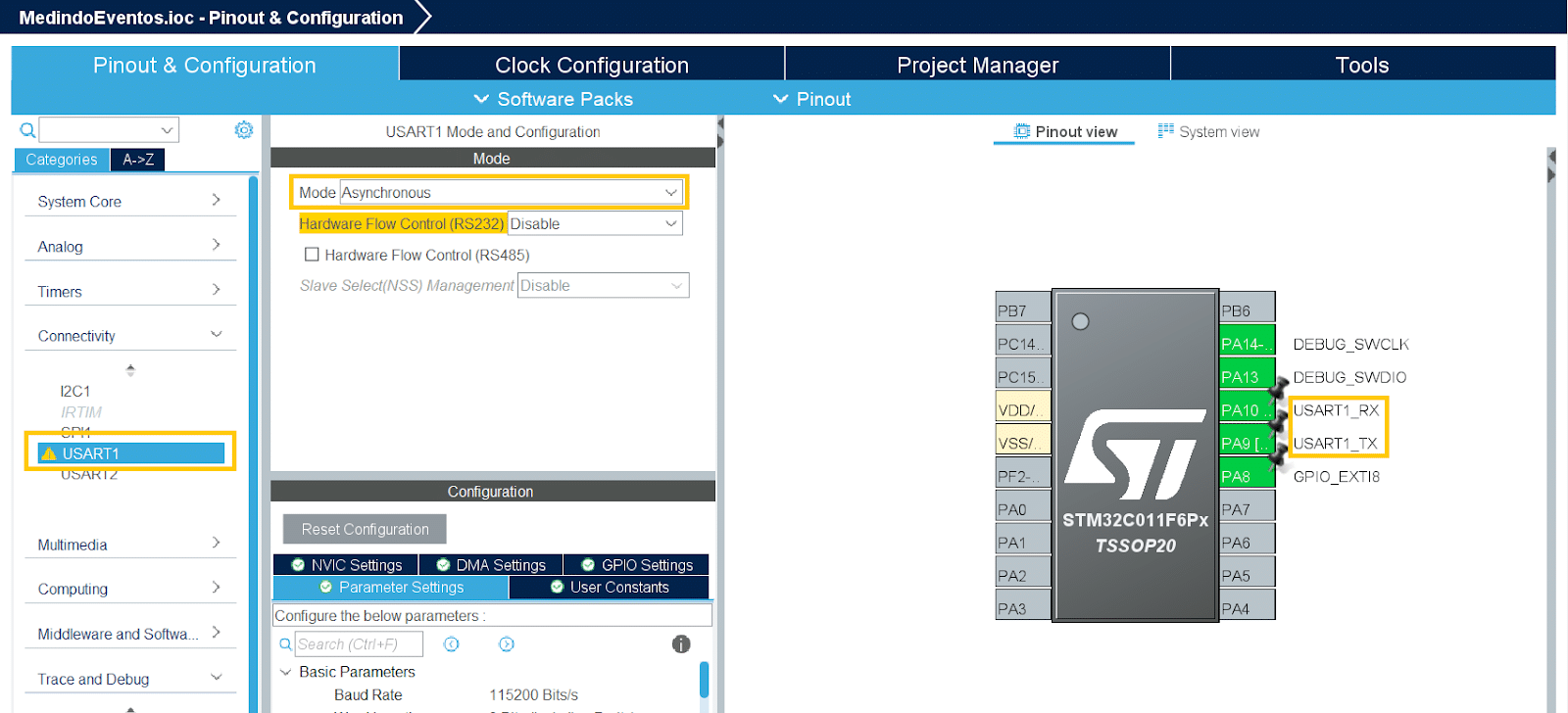Click the next search result arrow icon
Image resolution: width=1568 pixels, height=713 pixels.
[506, 643]
